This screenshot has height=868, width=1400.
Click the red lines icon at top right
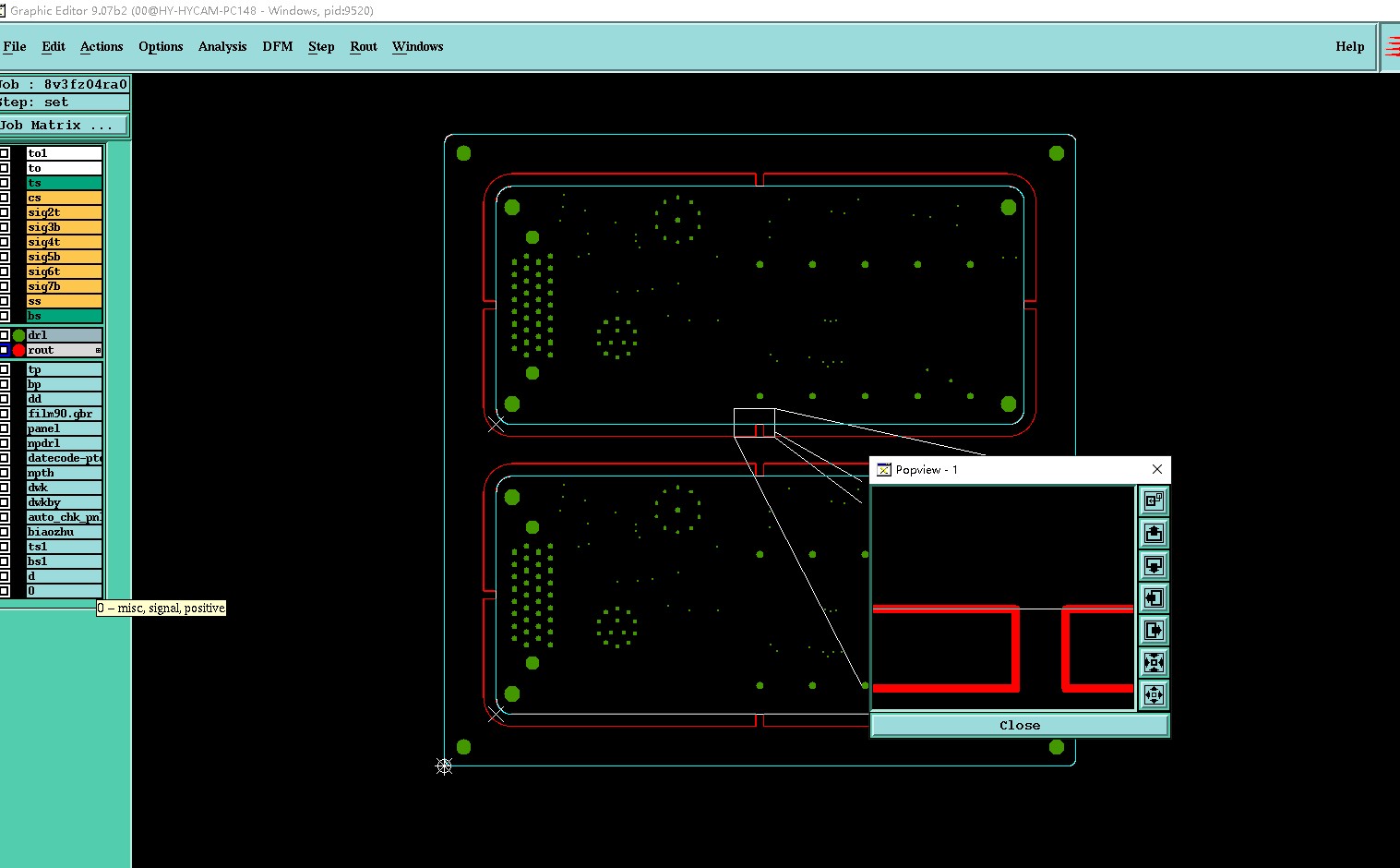(x=1392, y=46)
